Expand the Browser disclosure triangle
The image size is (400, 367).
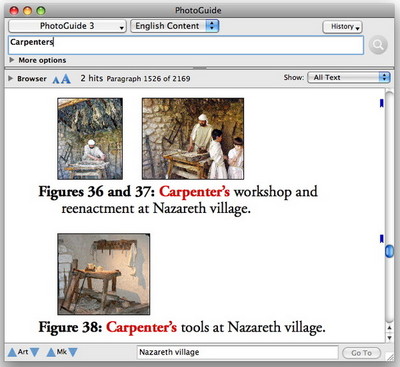[10, 78]
